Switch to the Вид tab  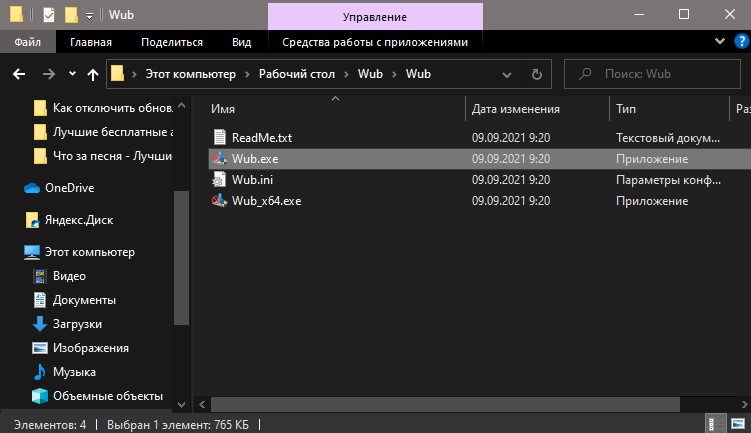[241, 42]
